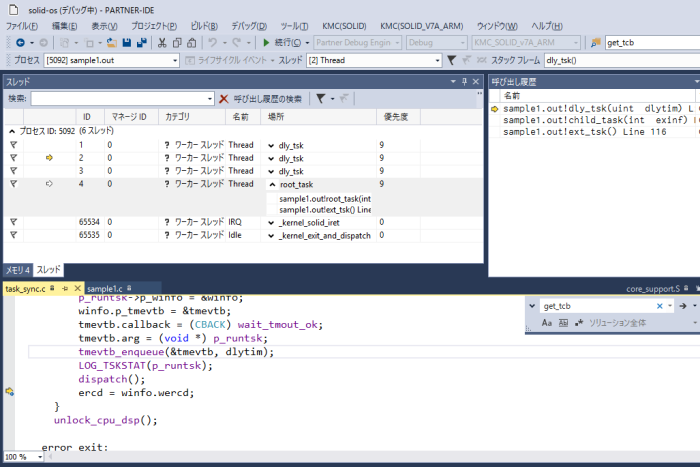Toggle whole word match in find box
Image resolution: width=700 pixels, height=467 pixels.
click(x=563, y=323)
